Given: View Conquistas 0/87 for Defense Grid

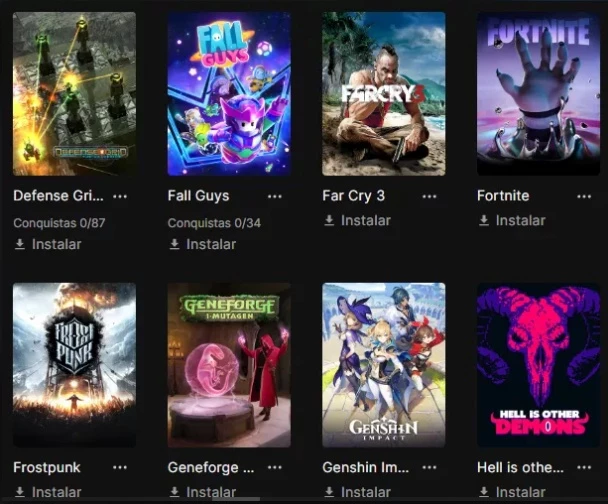Looking at the screenshot, I should (59, 223).
